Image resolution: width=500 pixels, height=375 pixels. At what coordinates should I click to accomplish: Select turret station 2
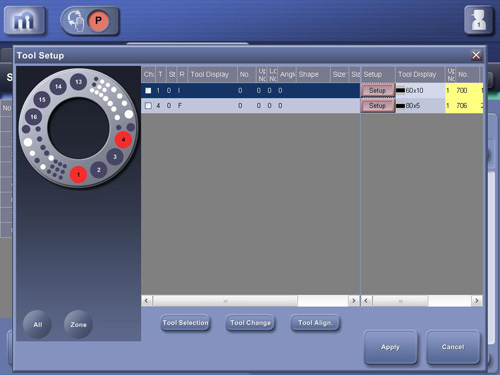pyautogui.click(x=99, y=170)
